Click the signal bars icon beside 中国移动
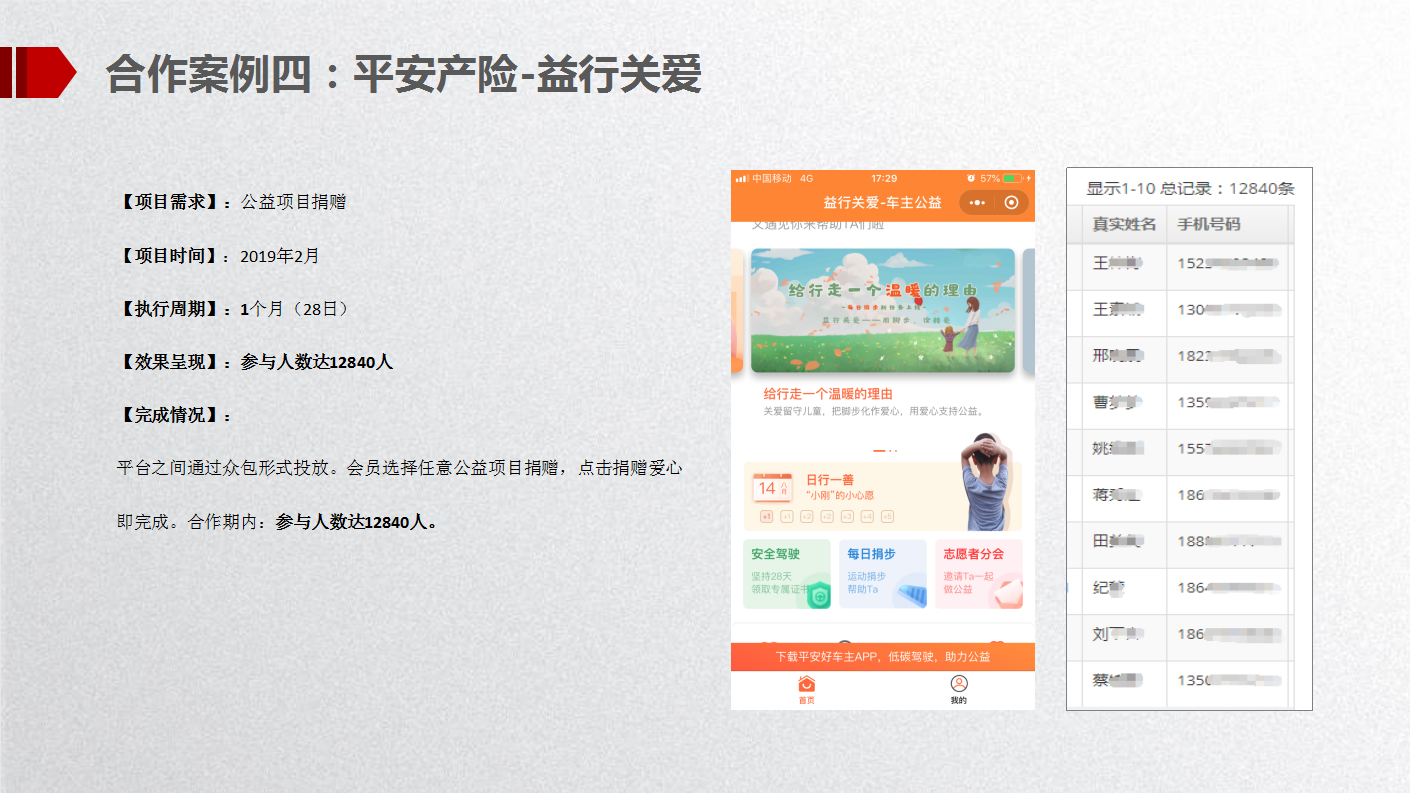Image resolution: width=1410 pixels, height=793 pixels. pyautogui.click(x=741, y=178)
